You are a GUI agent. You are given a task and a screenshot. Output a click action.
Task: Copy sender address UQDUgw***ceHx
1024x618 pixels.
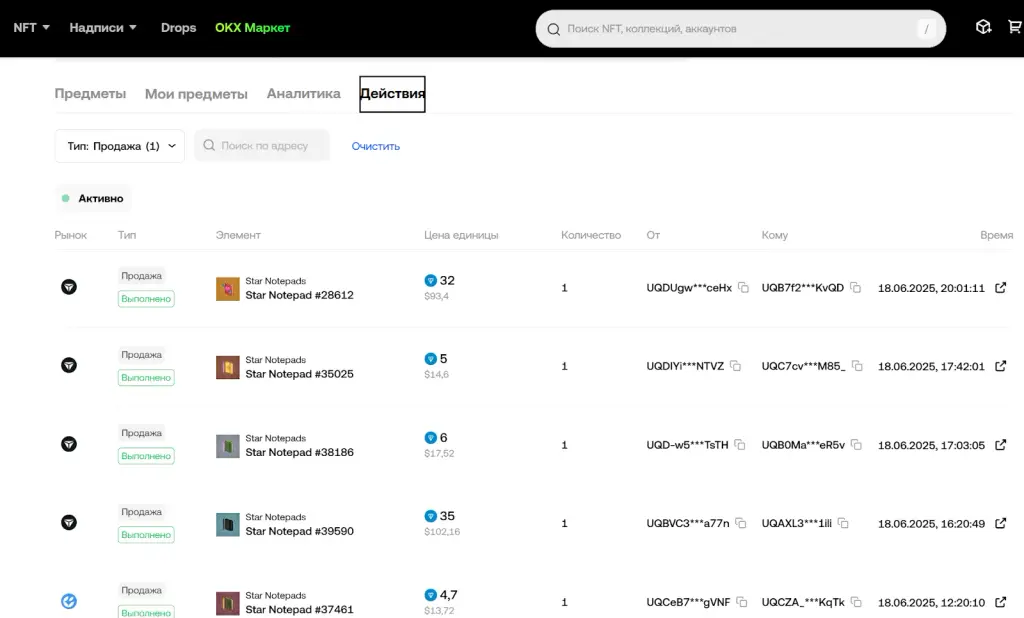click(x=743, y=287)
